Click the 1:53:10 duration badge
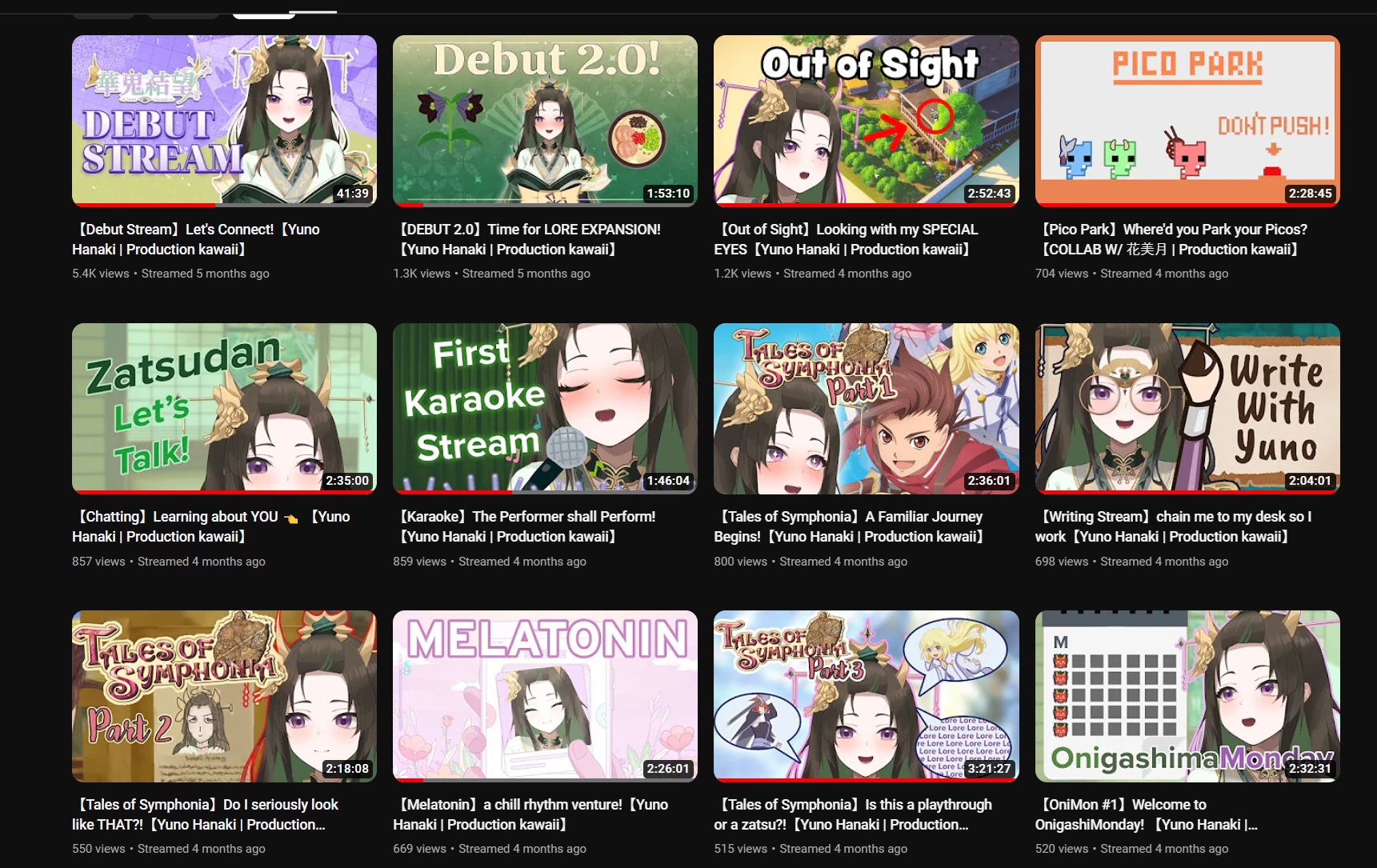The width and height of the screenshot is (1377, 868). [668, 194]
